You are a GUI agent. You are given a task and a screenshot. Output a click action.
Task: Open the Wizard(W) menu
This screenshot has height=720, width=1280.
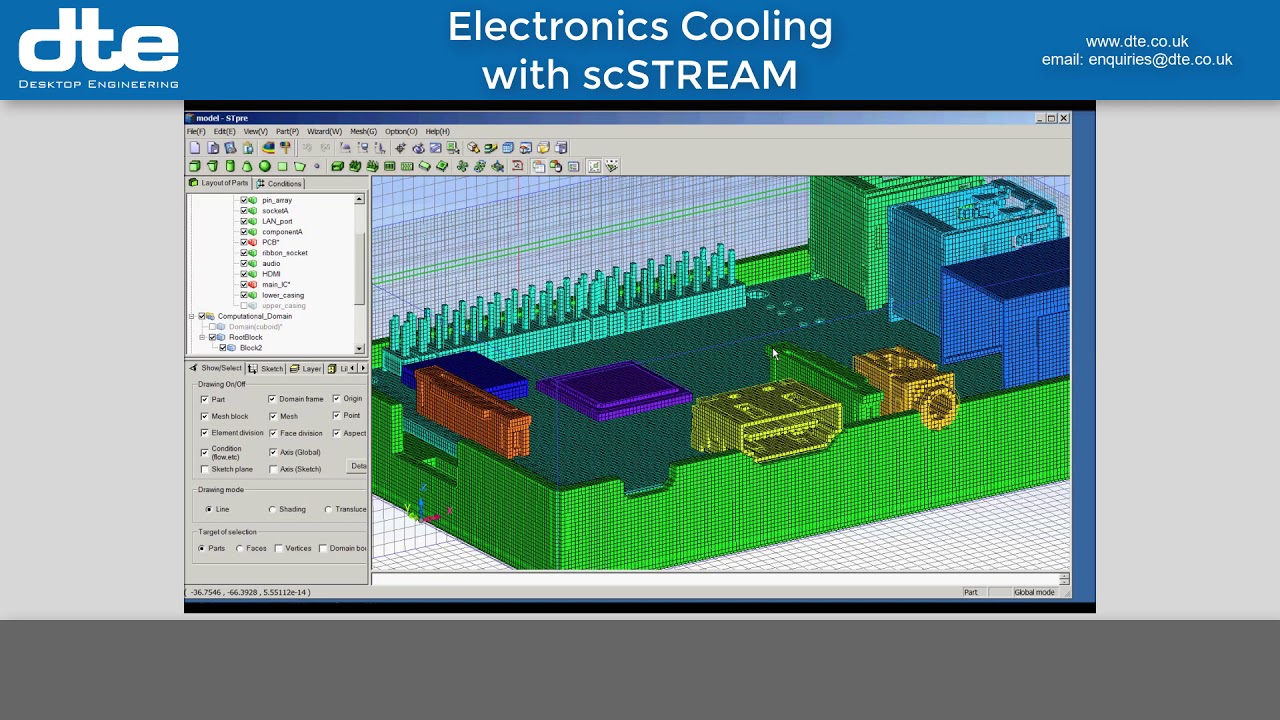pos(324,132)
